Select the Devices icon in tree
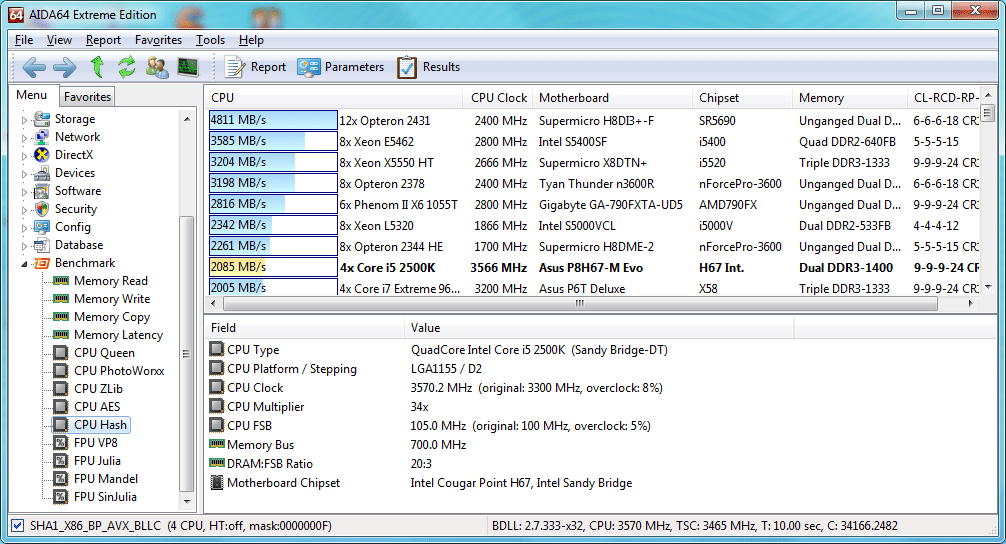1006x544 pixels. coord(42,173)
